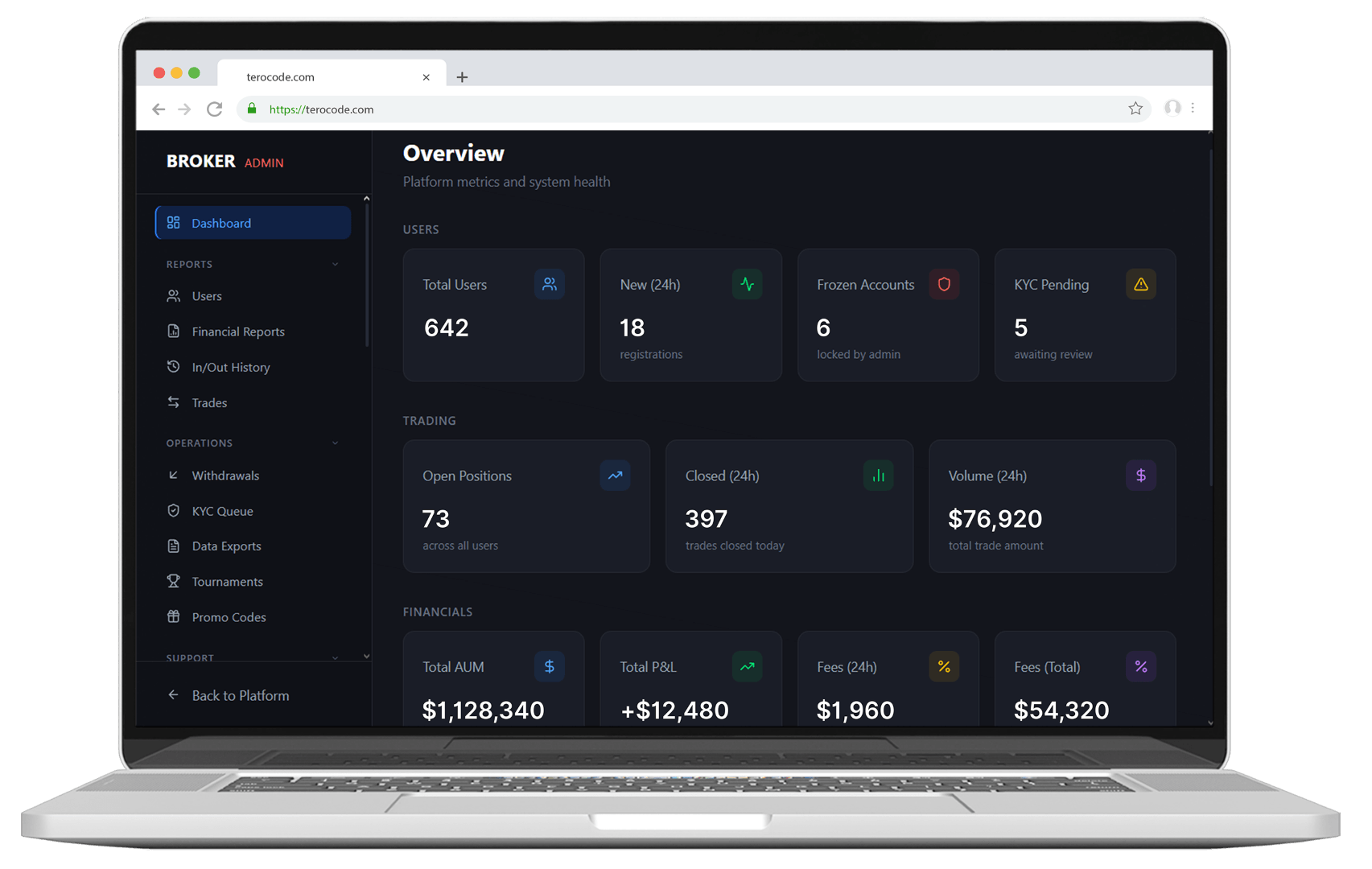Collapse the Reports sidebar section
This screenshot has height=869, width=1372.
(x=336, y=265)
